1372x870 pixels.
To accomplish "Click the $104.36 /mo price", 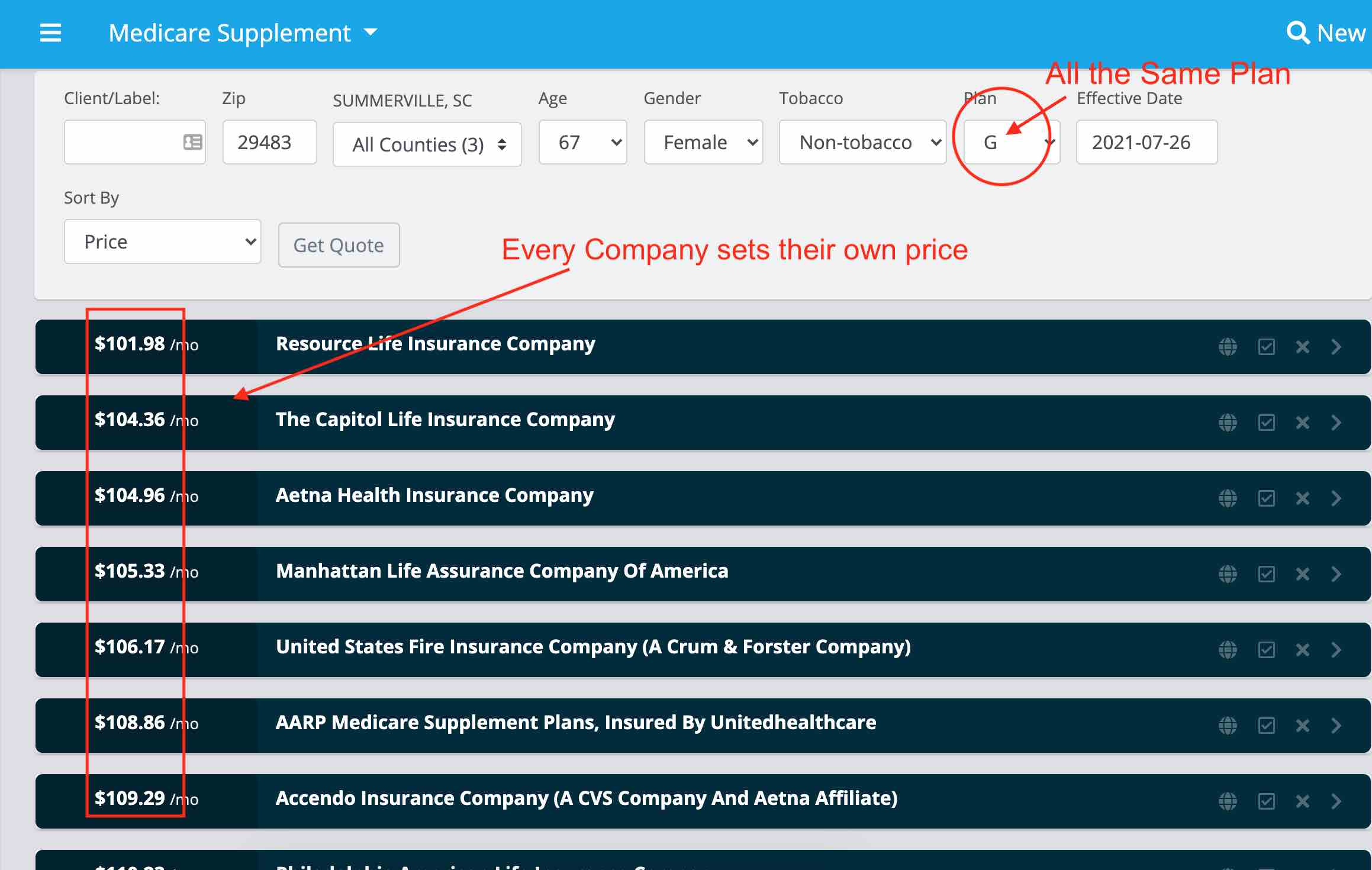I will click(147, 420).
